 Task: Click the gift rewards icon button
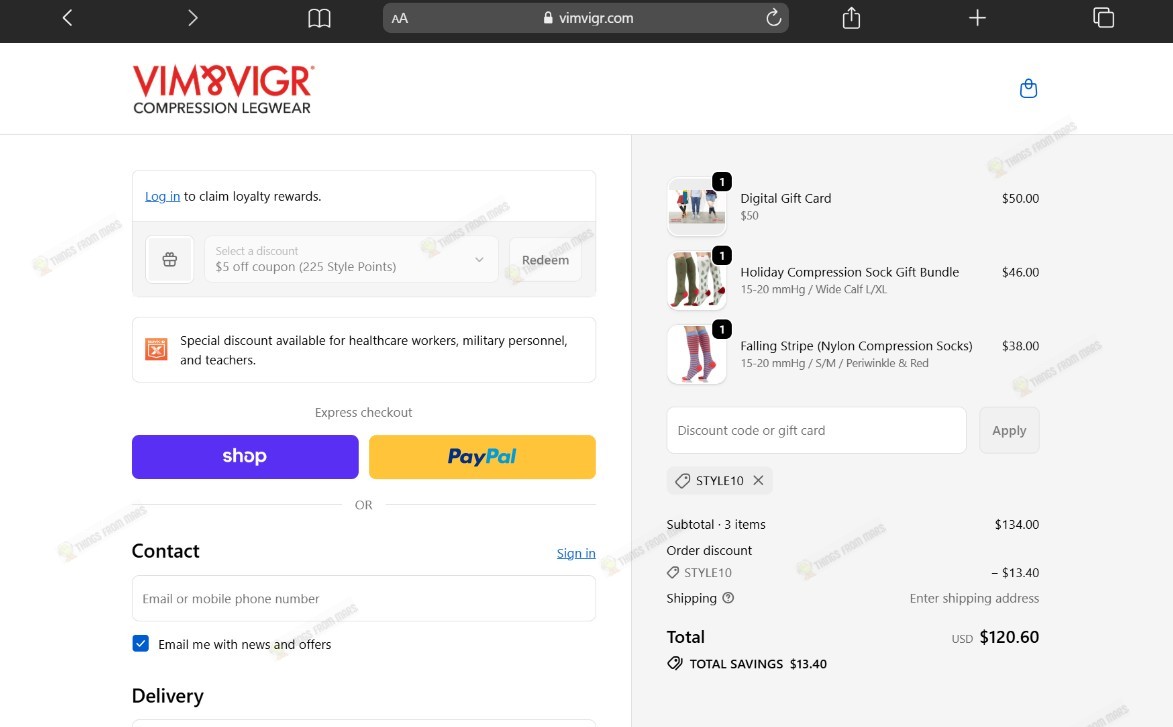point(170,260)
